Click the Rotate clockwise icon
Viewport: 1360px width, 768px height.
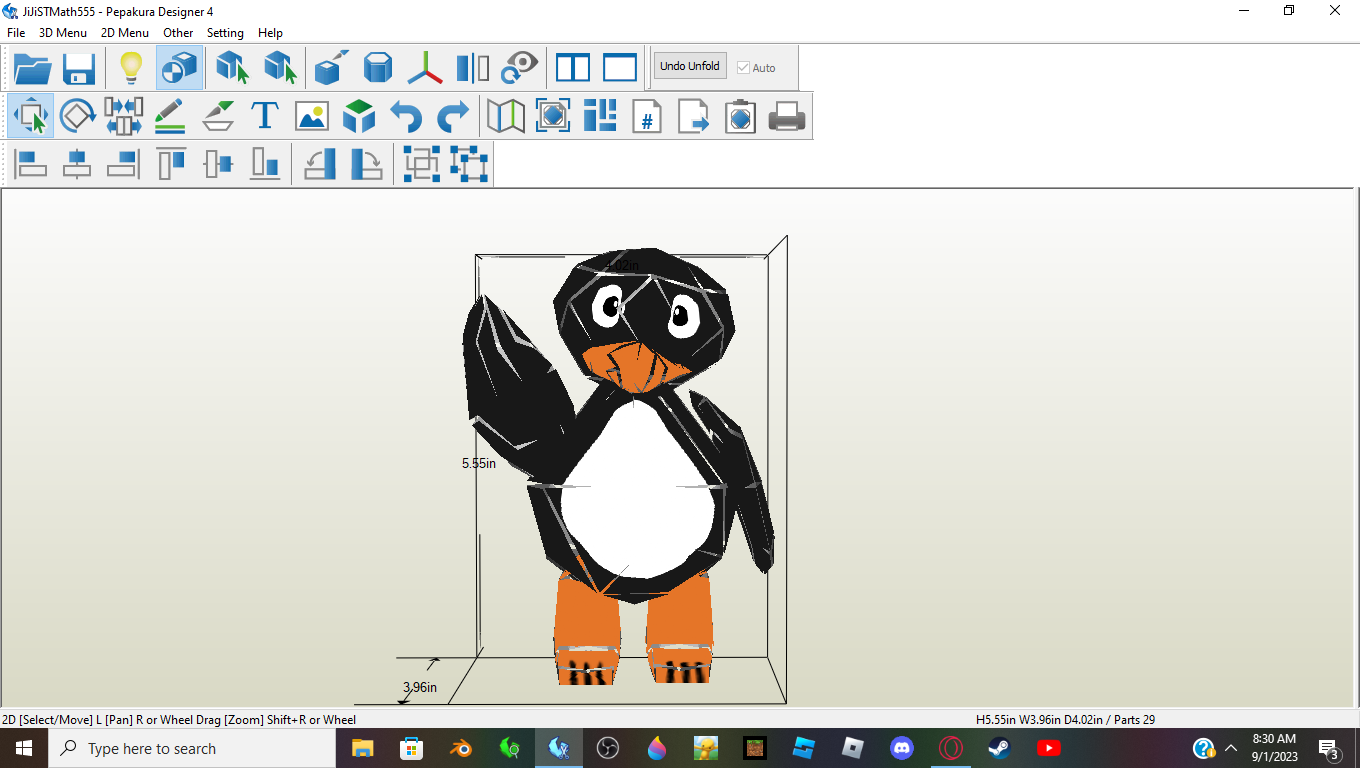366,164
